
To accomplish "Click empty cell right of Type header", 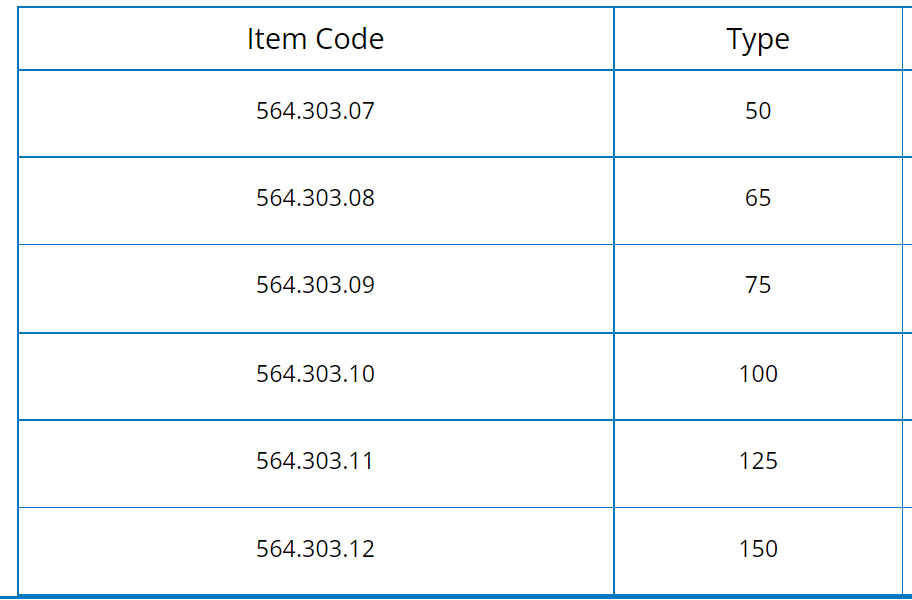I will 907,39.
